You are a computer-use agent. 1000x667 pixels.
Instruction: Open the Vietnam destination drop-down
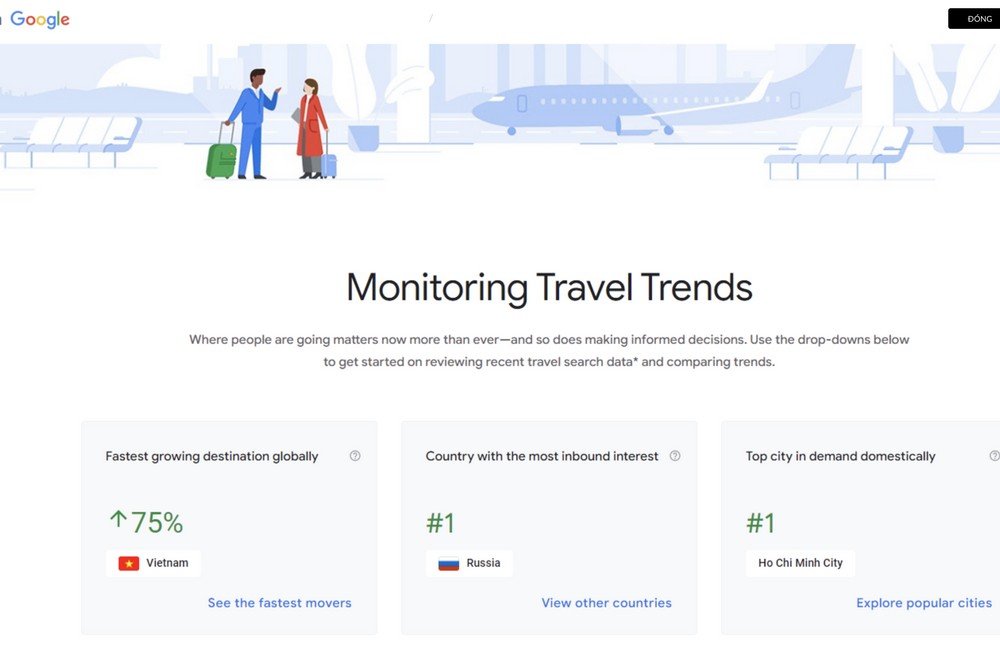click(153, 563)
